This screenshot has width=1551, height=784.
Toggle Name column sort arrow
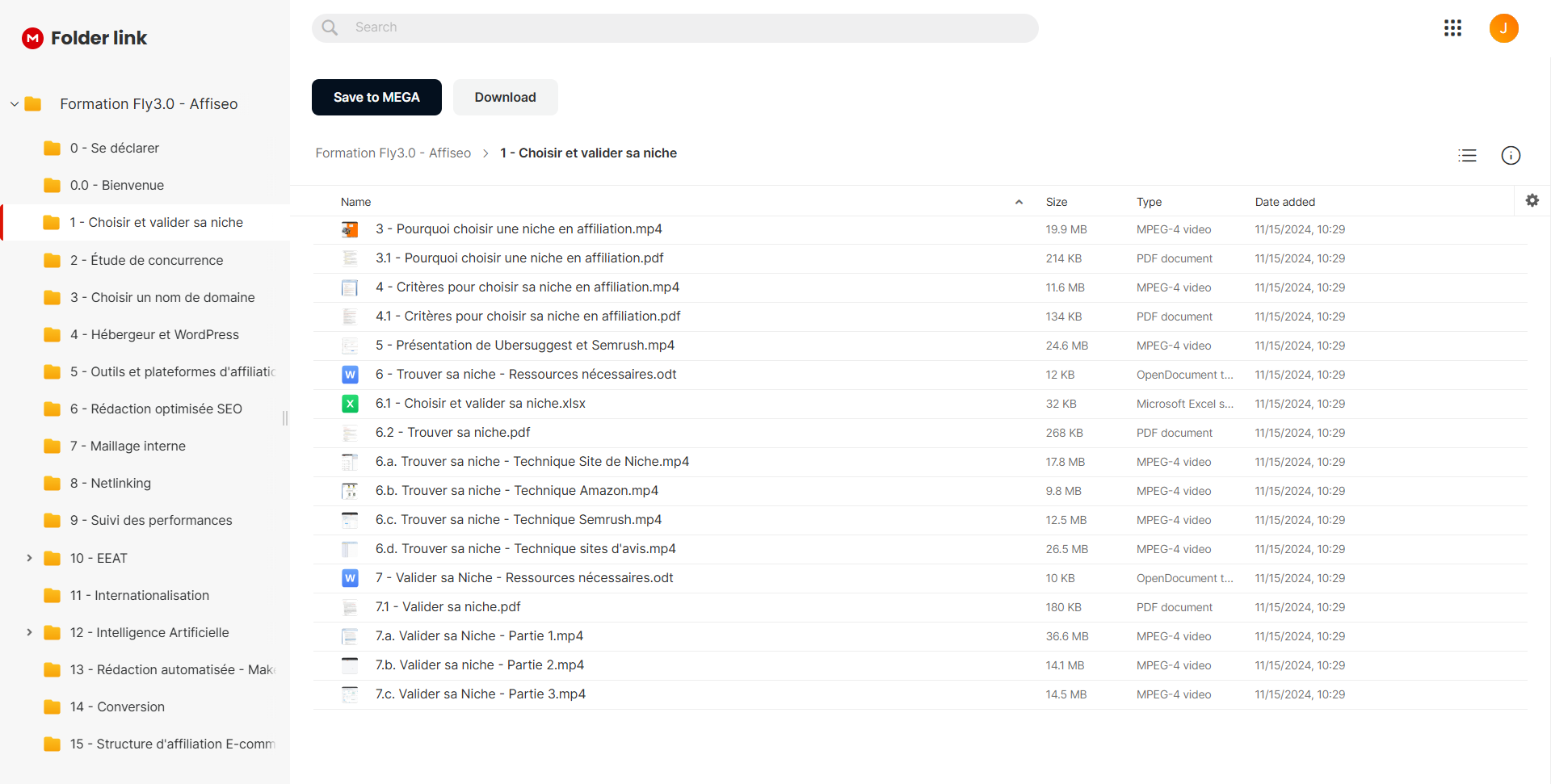tap(1019, 202)
